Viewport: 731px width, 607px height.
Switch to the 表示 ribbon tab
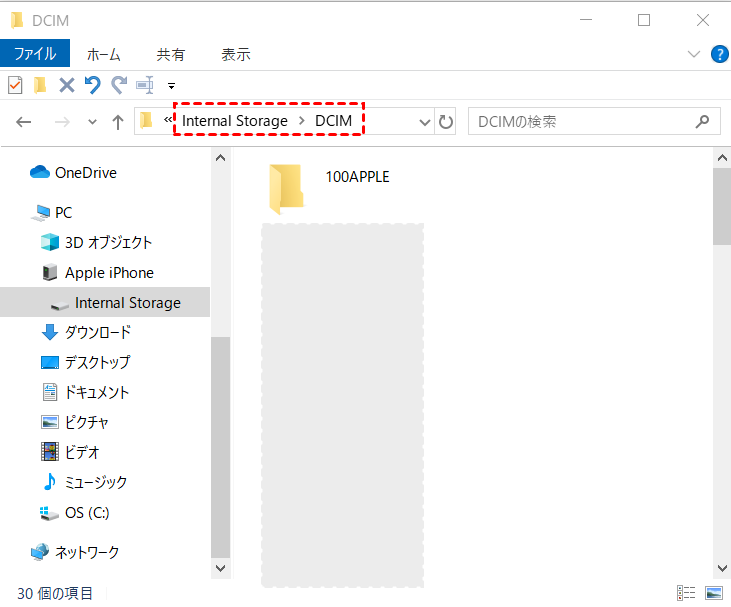(235, 54)
